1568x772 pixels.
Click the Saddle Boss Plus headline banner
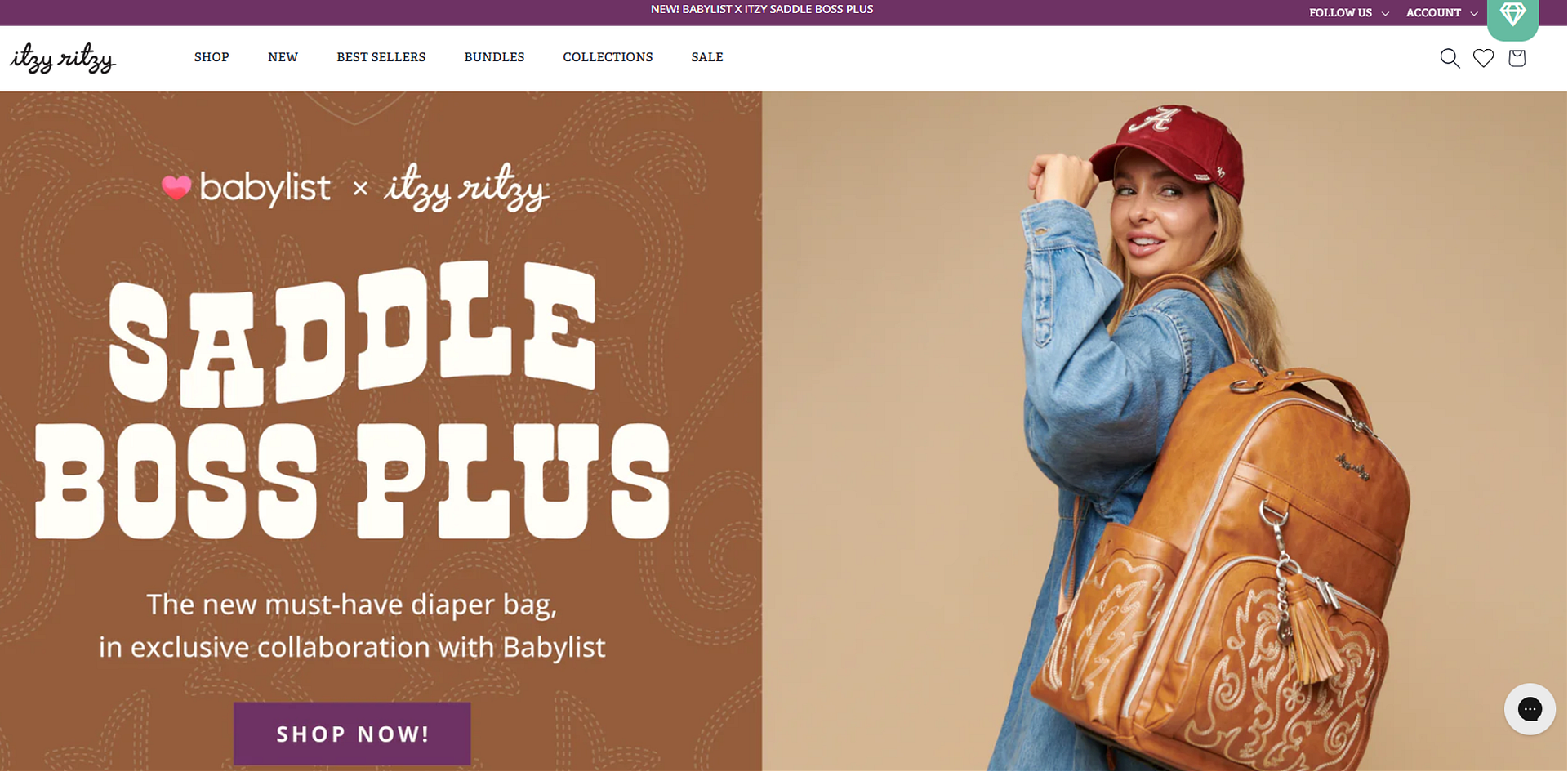353,400
